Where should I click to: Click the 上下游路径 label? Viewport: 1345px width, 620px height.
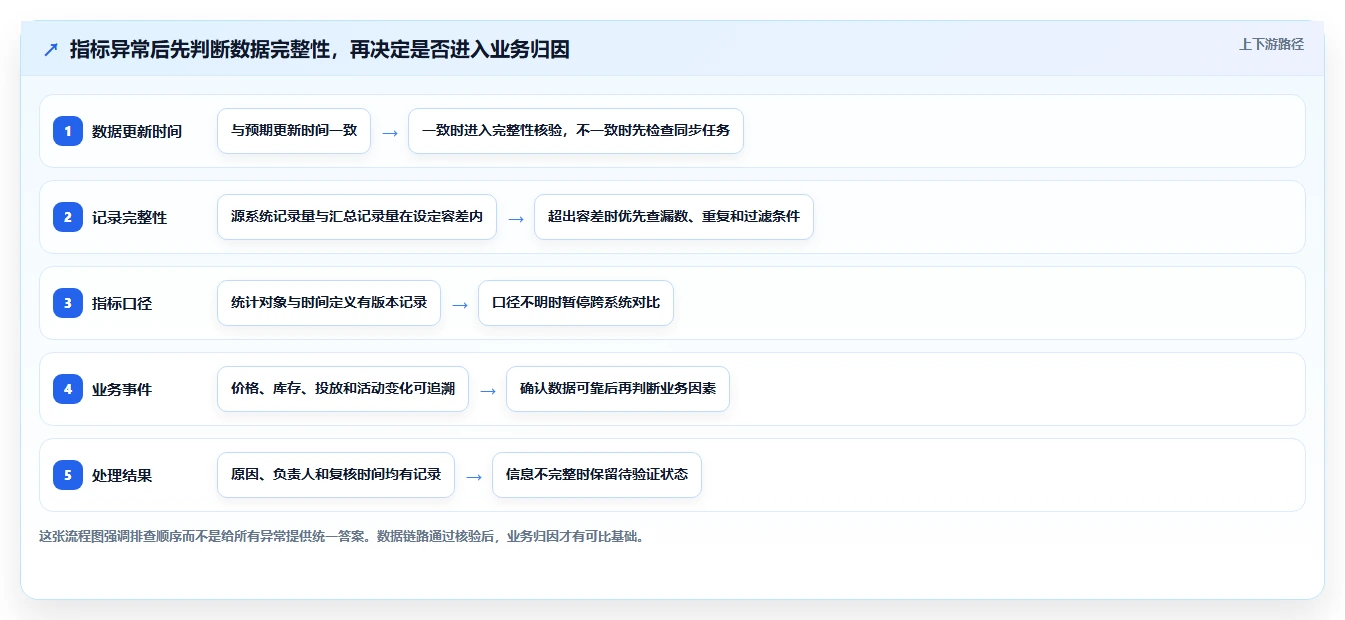click(1271, 44)
